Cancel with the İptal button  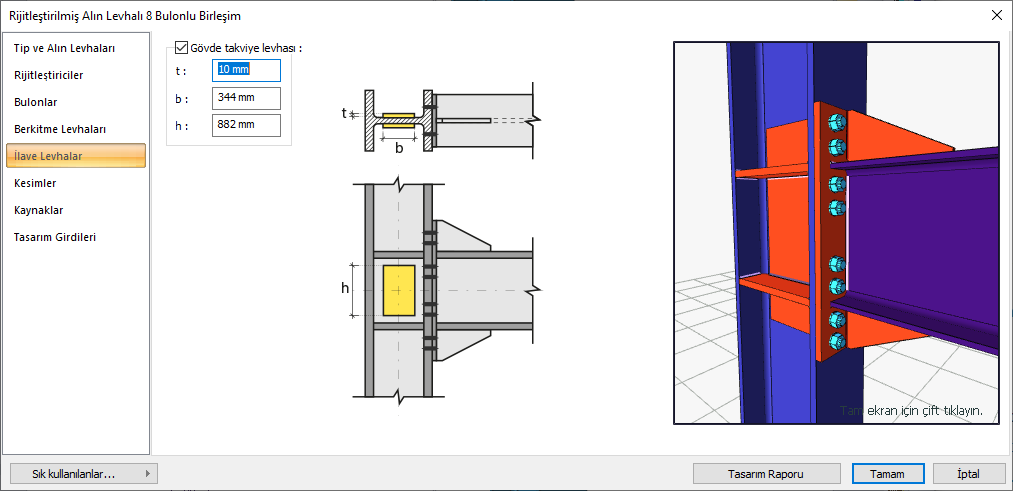point(968,473)
